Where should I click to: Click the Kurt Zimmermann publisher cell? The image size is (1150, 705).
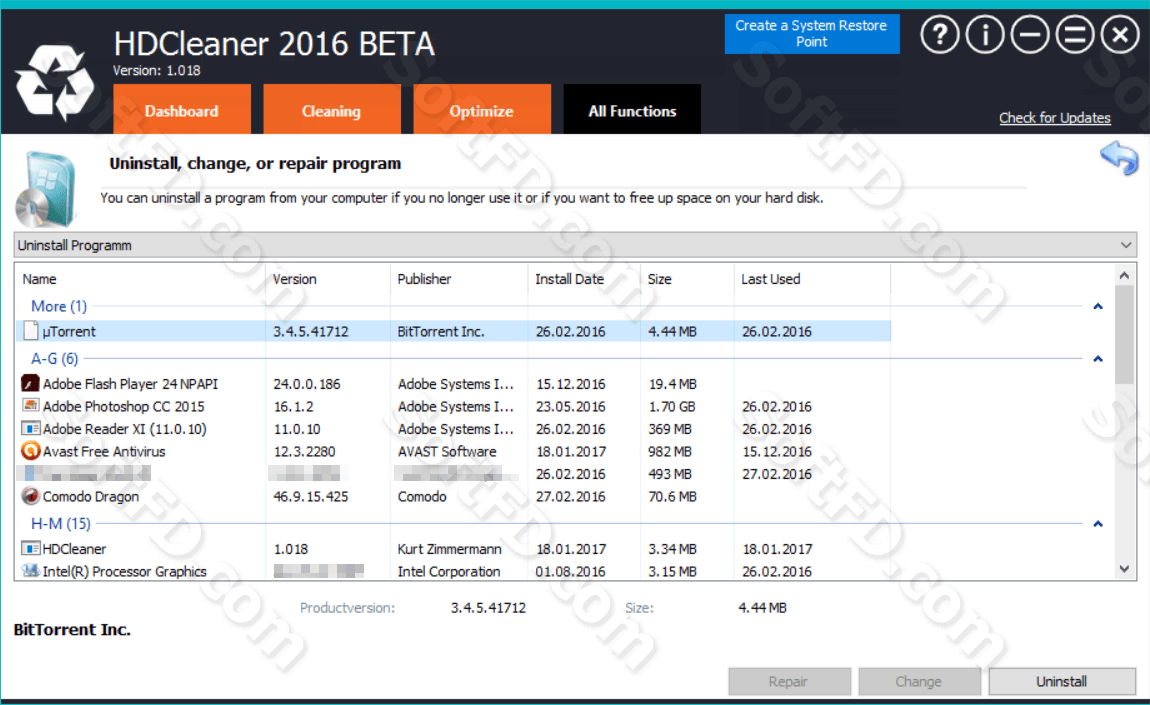pos(450,549)
